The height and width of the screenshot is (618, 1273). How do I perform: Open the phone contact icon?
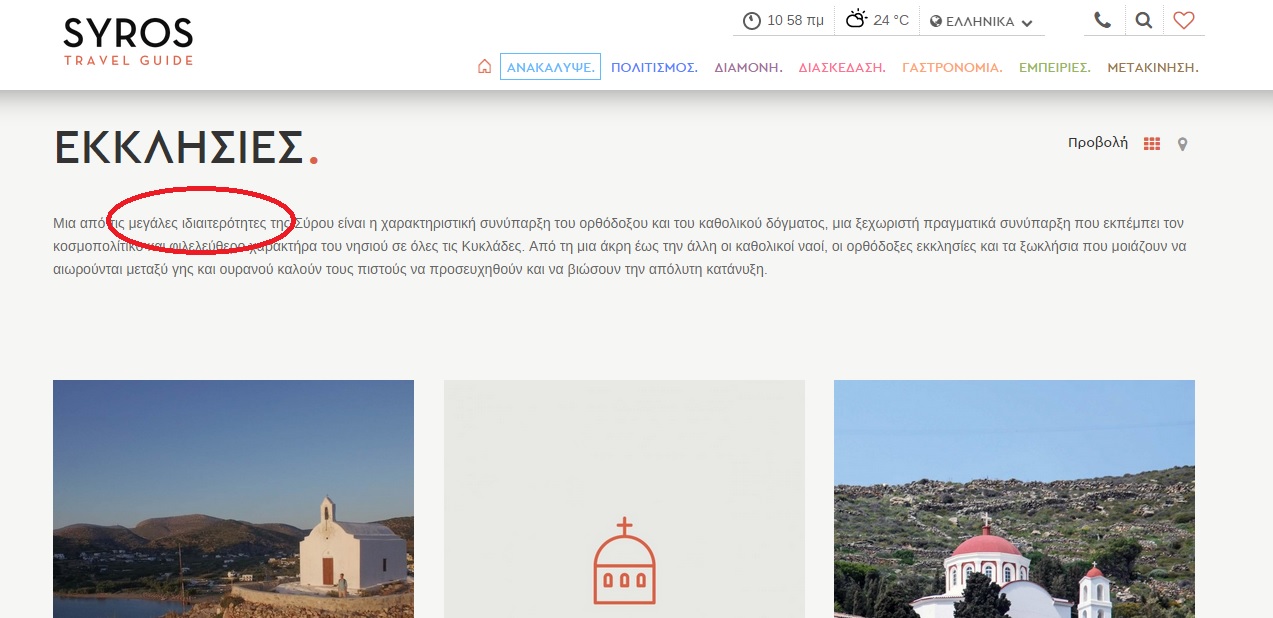1102,20
